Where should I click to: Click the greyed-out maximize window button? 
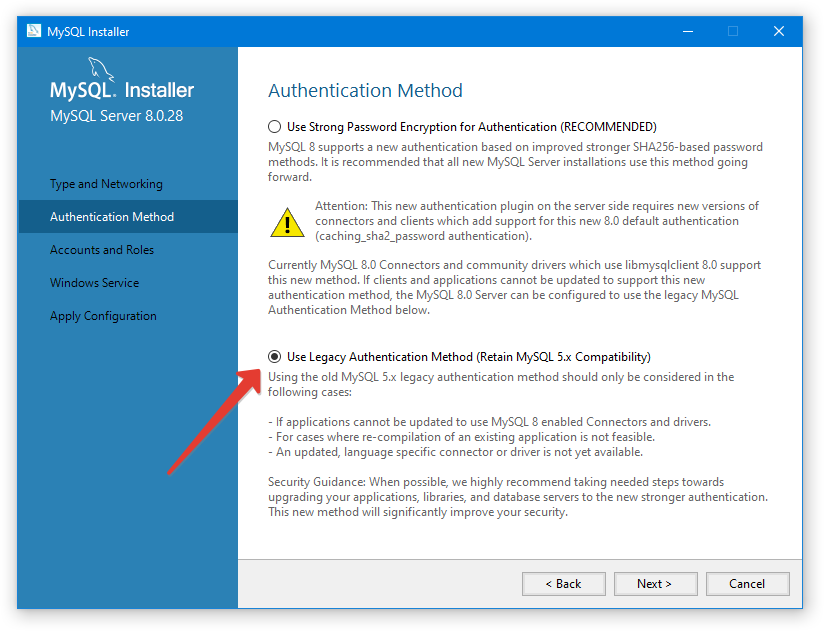click(x=733, y=31)
